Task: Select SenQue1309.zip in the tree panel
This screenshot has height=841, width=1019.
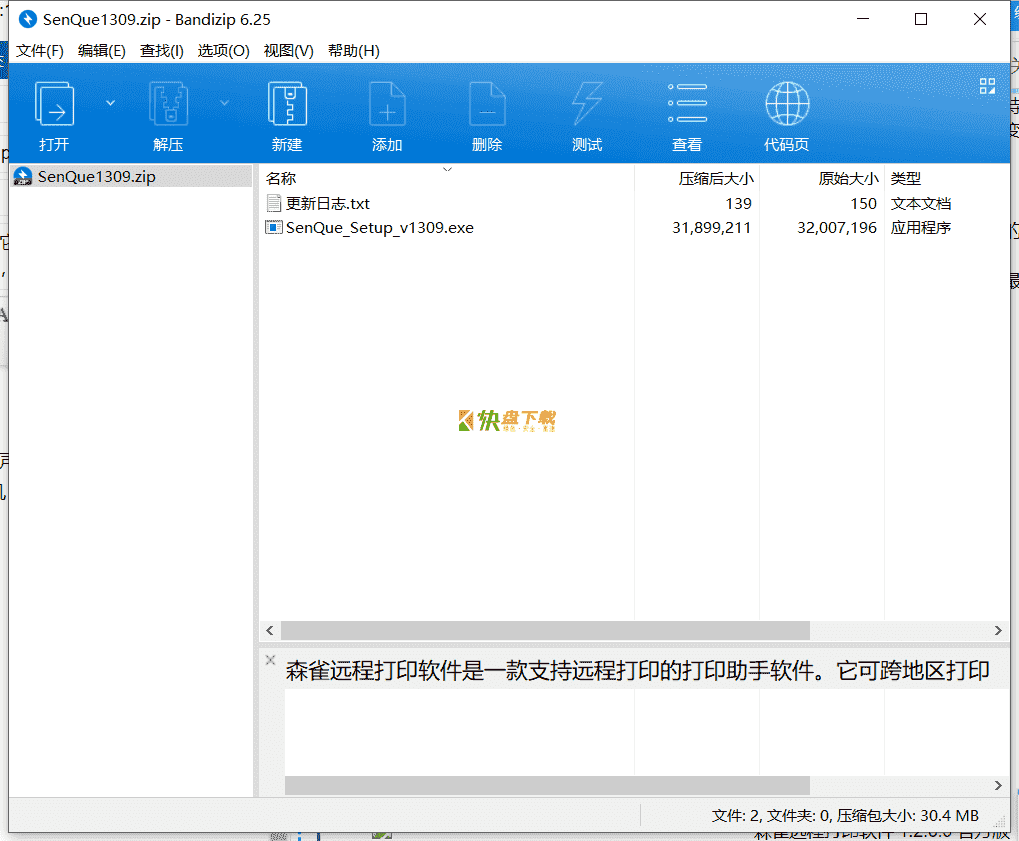Action: tap(131, 176)
